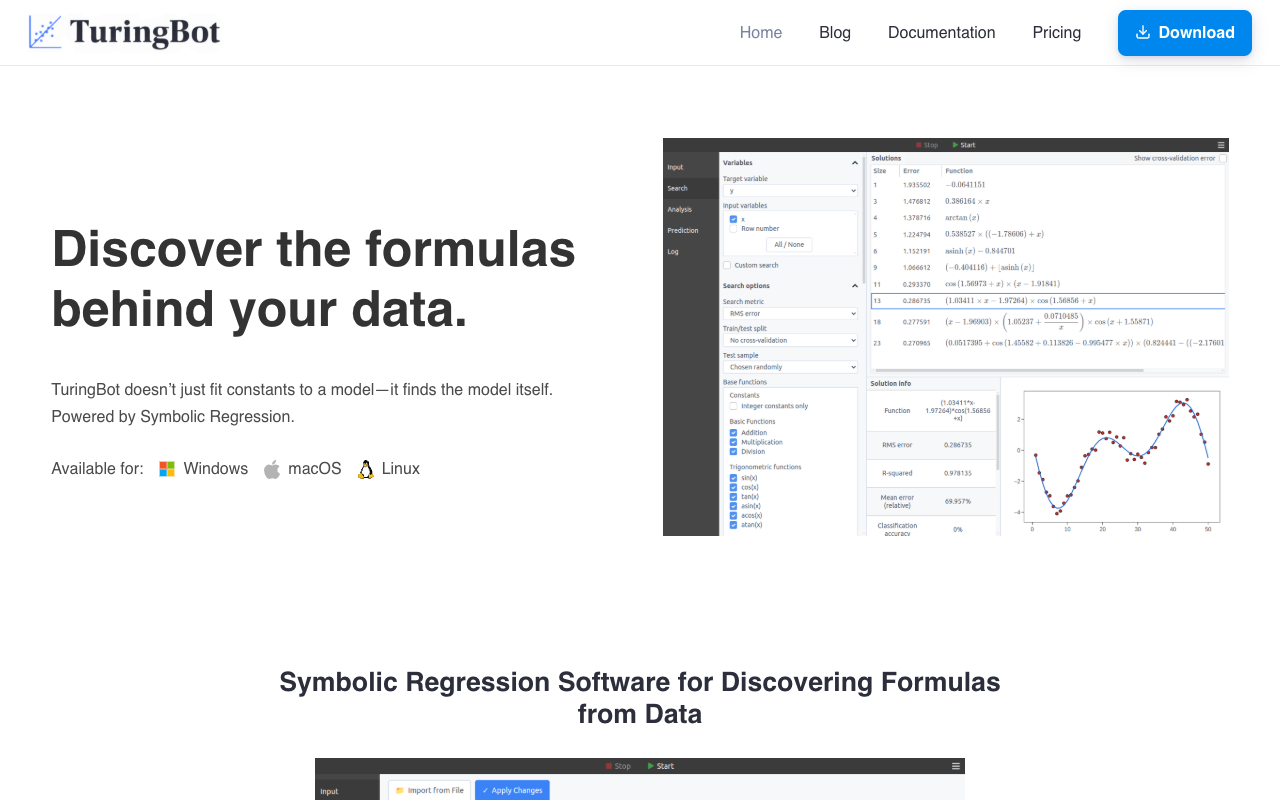Select Input tab in hero app sidebar
The width and height of the screenshot is (1280, 800).
691,167
